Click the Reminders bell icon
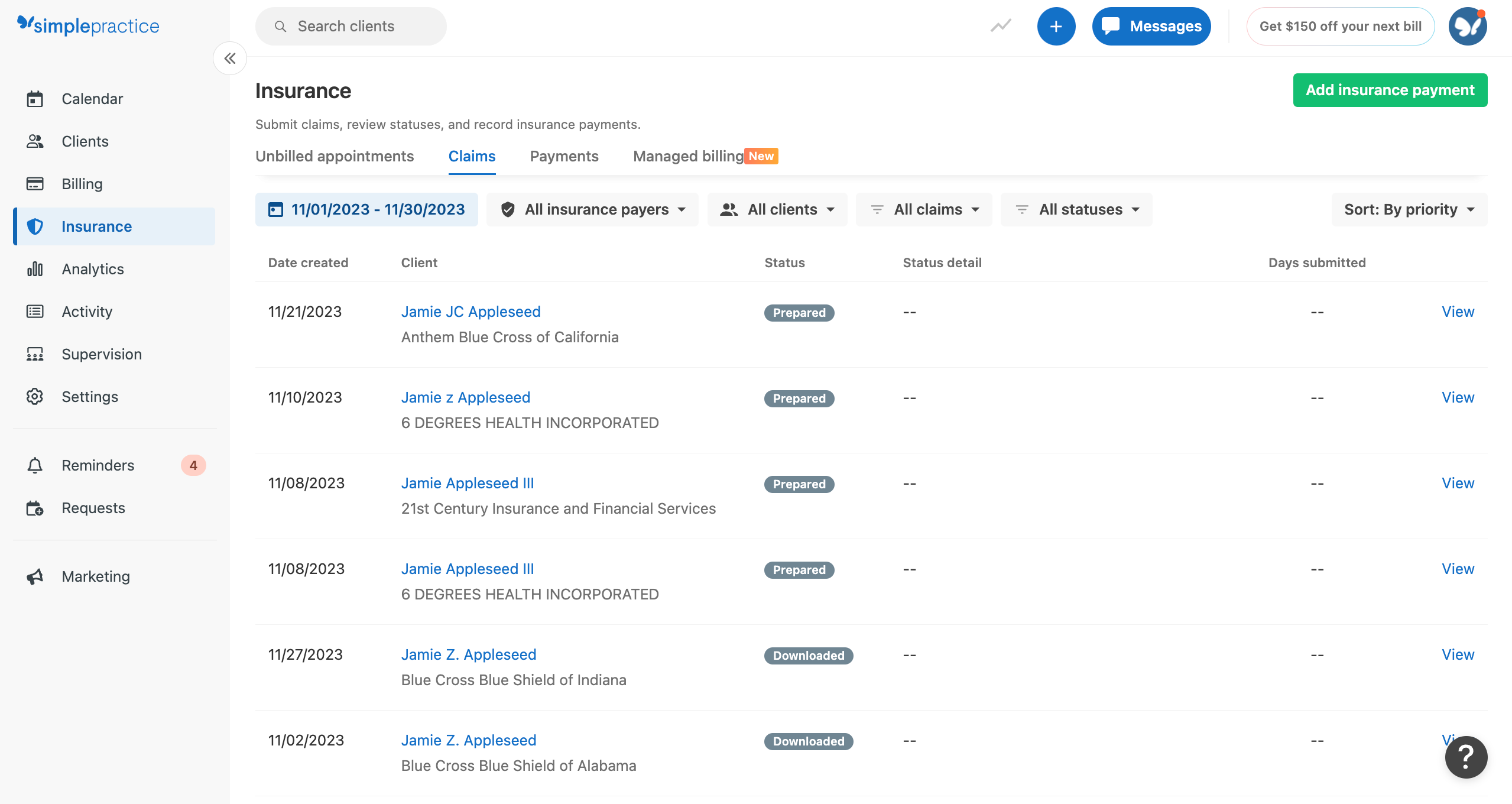1512x804 pixels. pyautogui.click(x=35, y=465)
